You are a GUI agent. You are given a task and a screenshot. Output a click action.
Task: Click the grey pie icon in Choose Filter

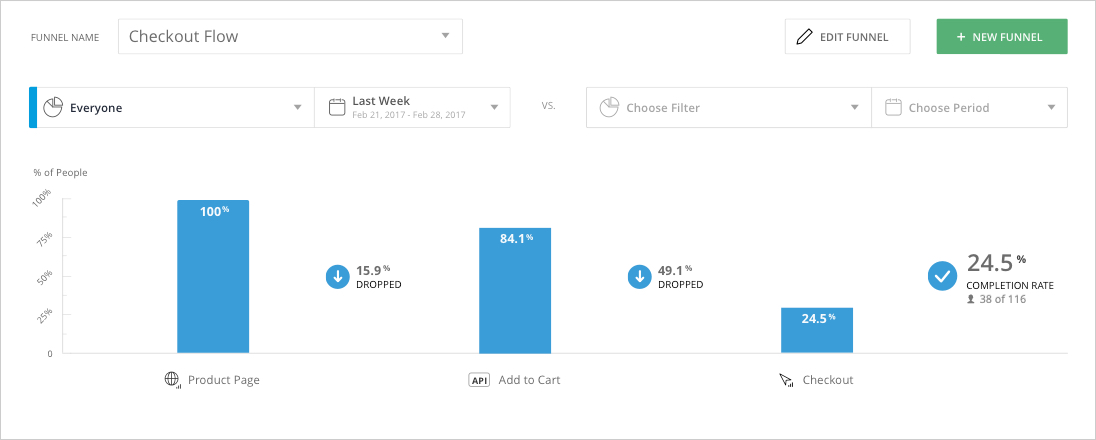[x=610, y=107]
